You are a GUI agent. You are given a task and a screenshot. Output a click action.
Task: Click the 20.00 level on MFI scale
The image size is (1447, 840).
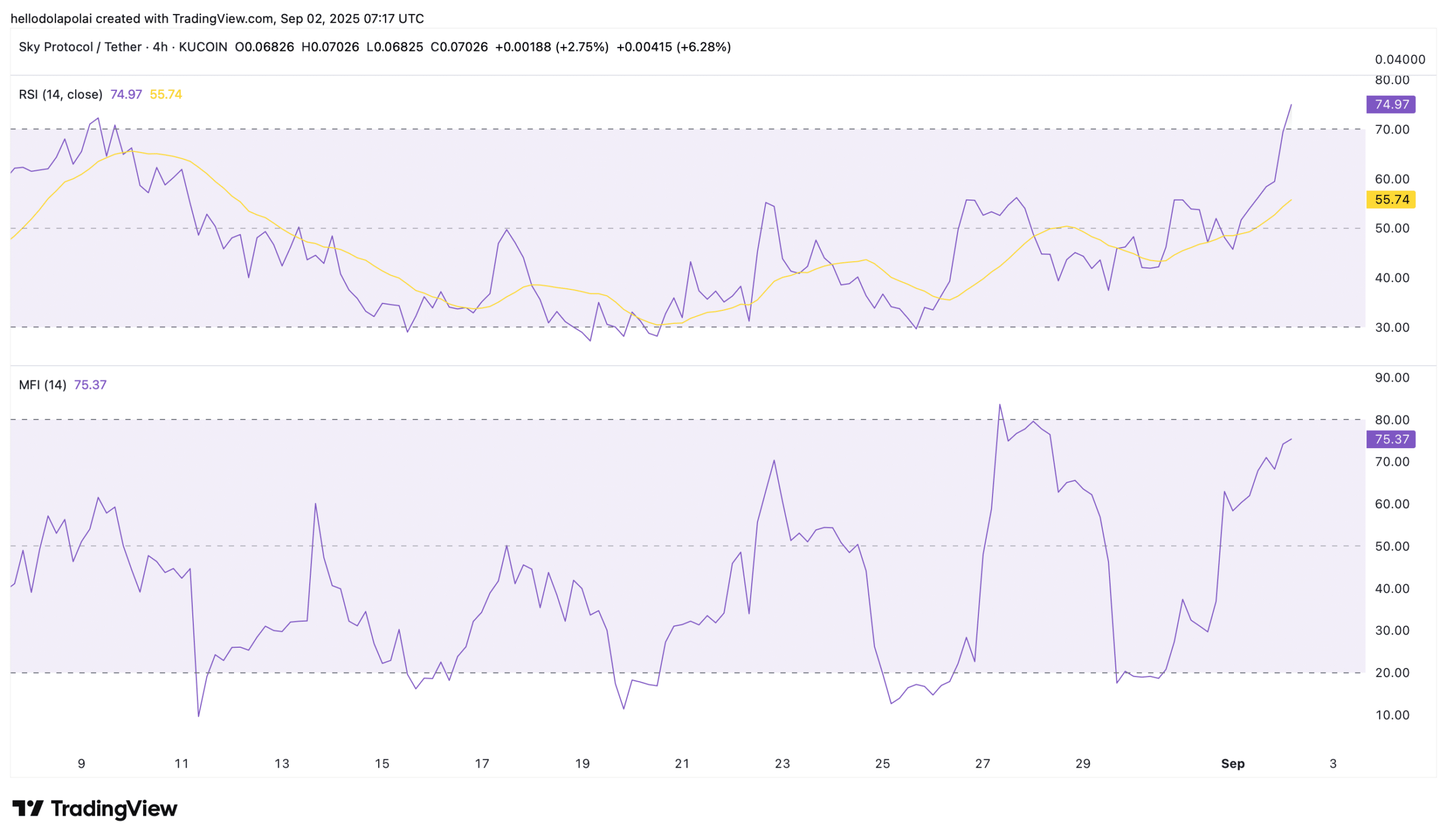click(1392, 672)
